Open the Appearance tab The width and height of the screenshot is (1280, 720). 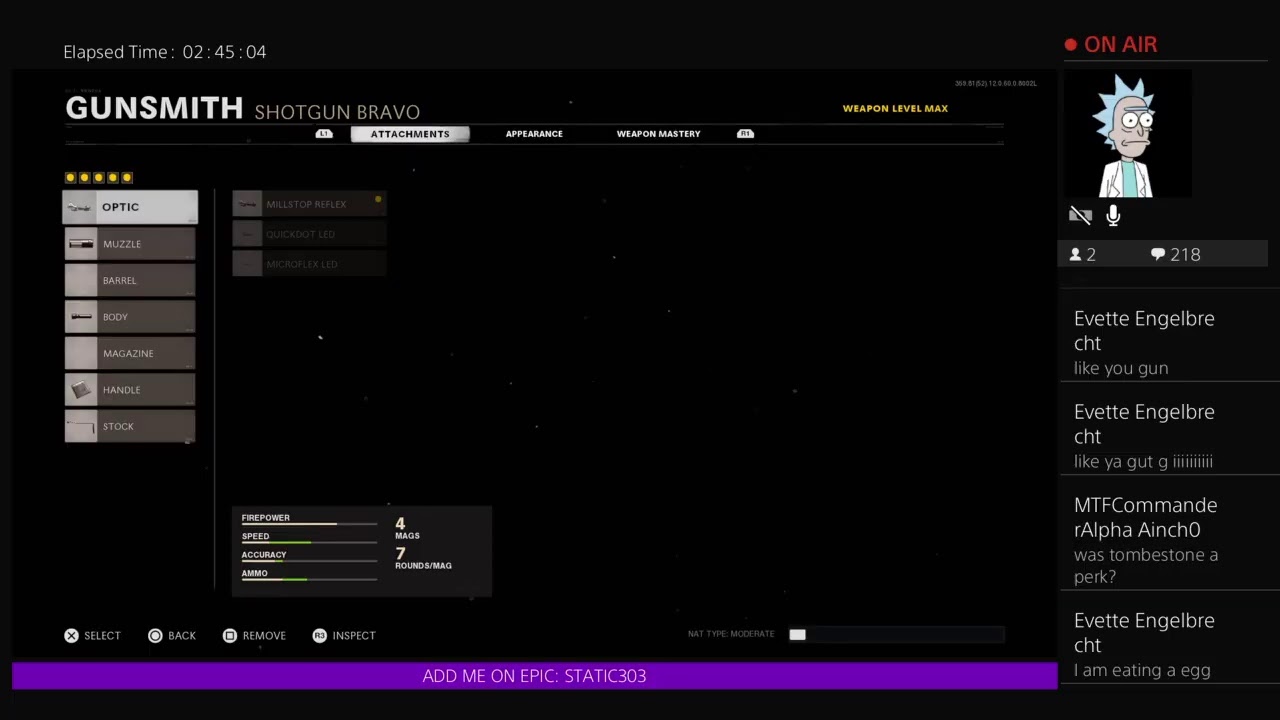pyautogui.click(x=534, y=134)
